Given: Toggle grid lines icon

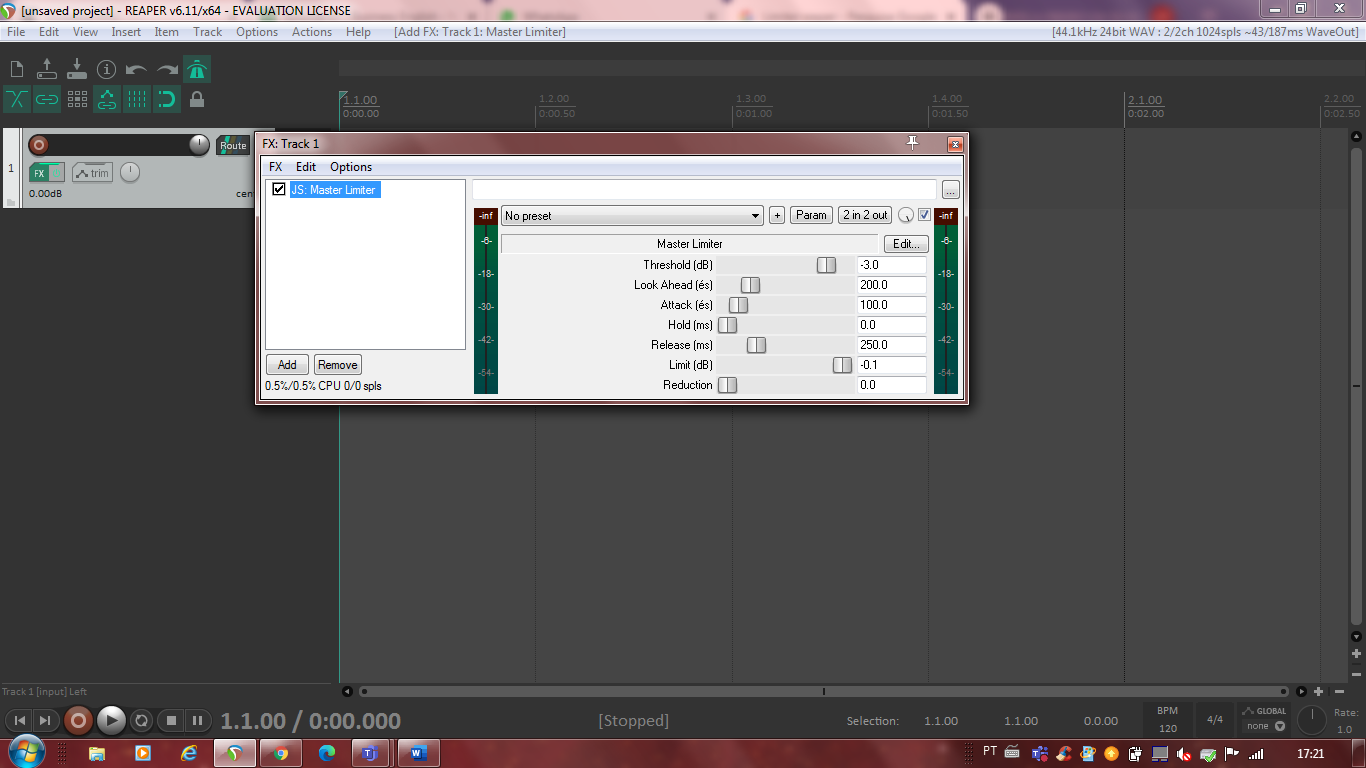Looking at the screenshot, I should pyautogui.click(x=137, y=99).
